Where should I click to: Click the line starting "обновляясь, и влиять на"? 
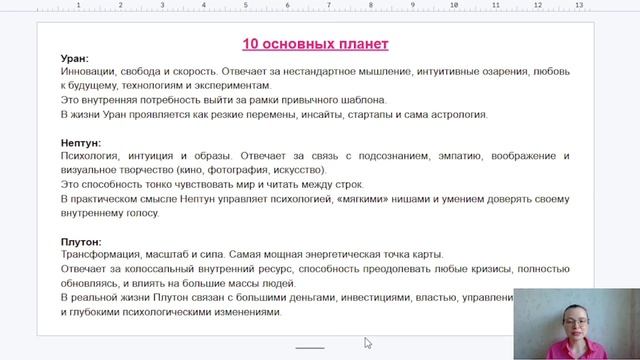coord(178,283)
